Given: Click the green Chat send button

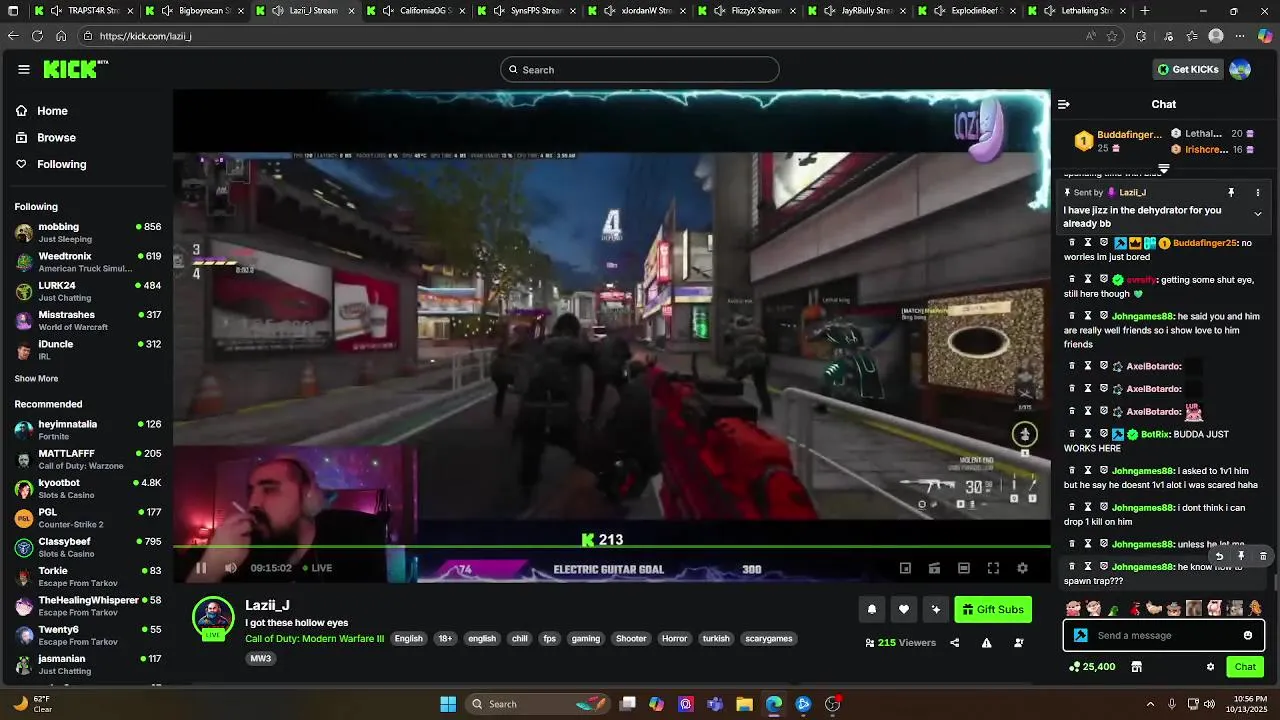Looking at the screenshot, I should click(x=1245, y=666).
